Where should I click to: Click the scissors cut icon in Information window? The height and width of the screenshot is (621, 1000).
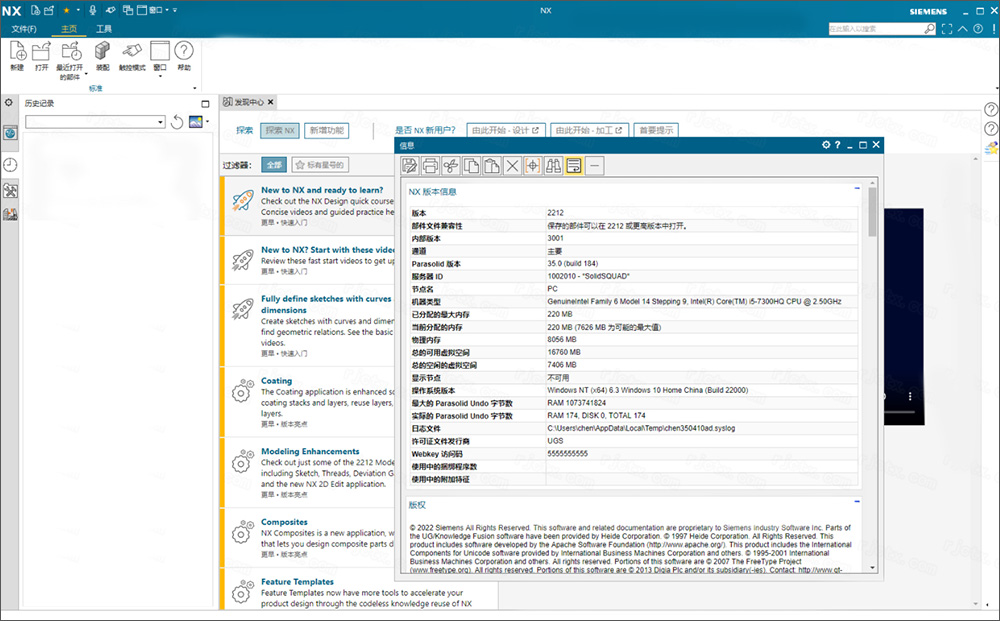click(x=451, y=166)
